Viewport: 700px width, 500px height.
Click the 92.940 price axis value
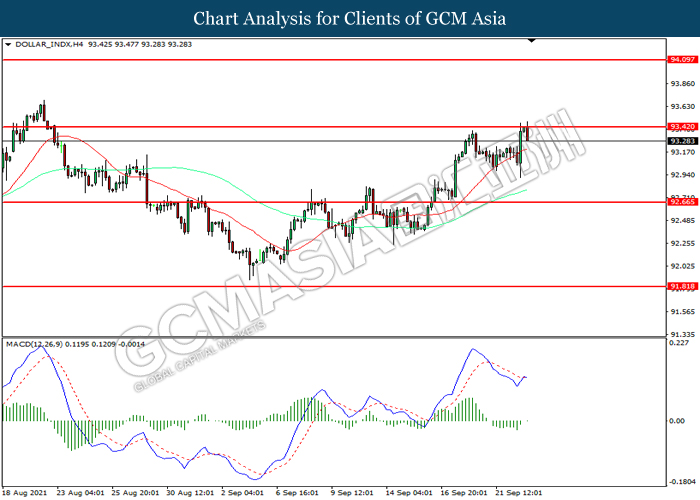point(683,175)
